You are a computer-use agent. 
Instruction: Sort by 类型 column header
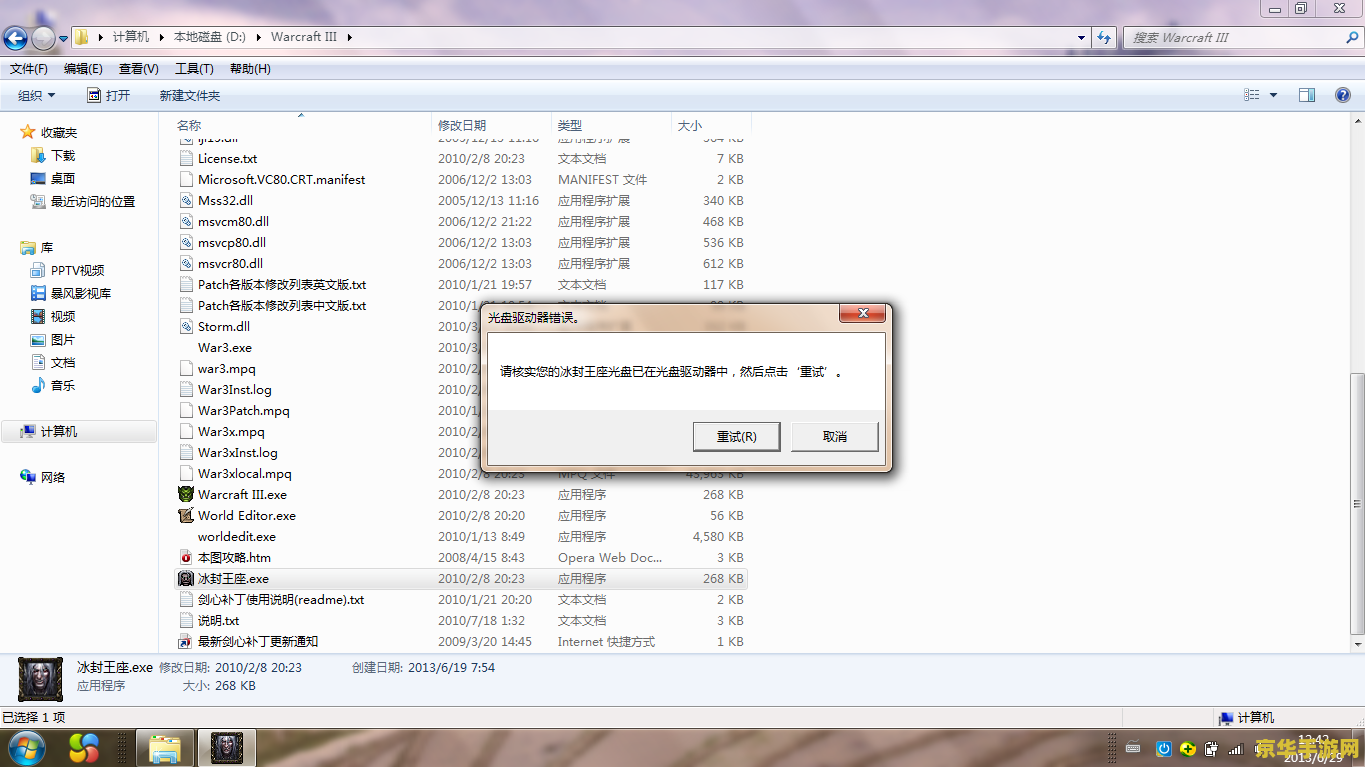(570, 125)
